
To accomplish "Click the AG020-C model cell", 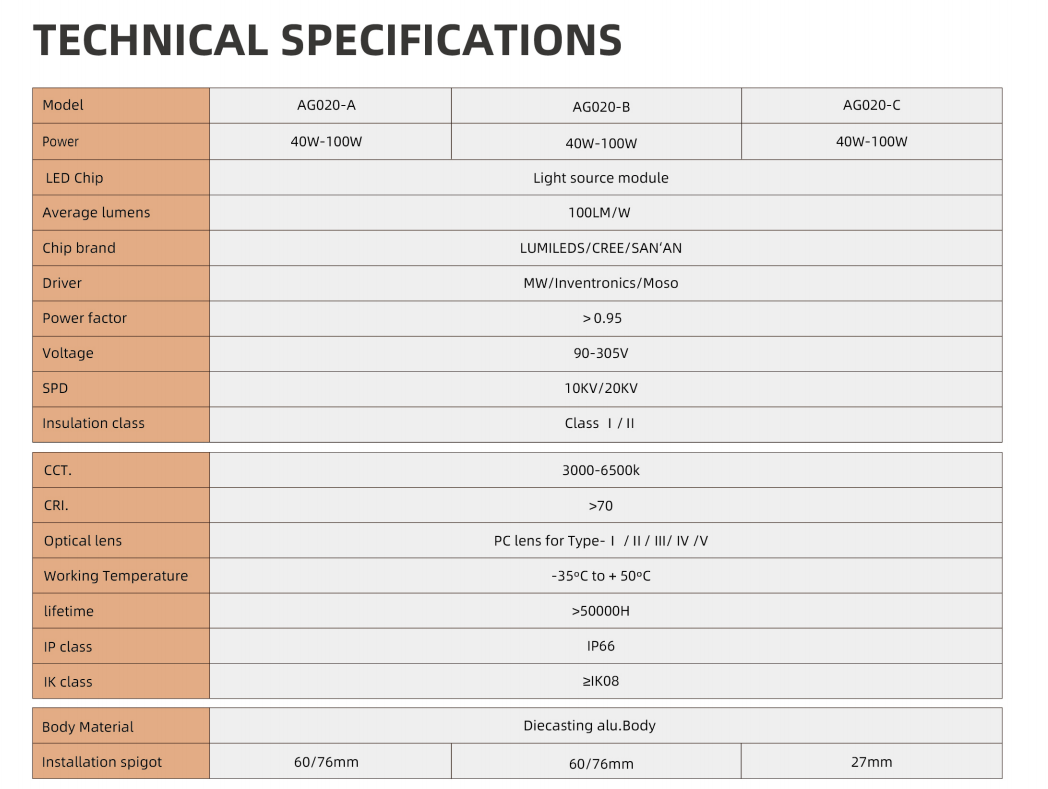I will pos(871,105).
